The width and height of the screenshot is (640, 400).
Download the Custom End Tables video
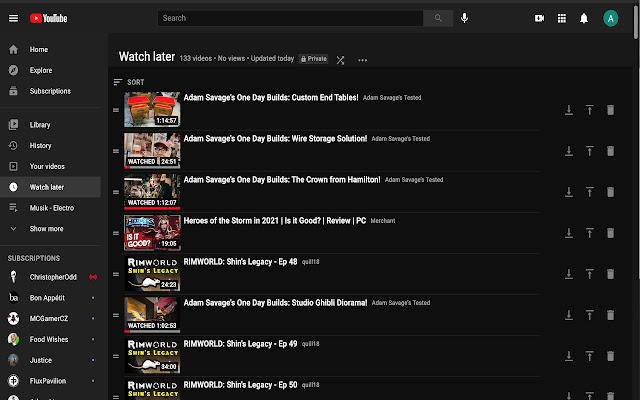pos(569,110)
